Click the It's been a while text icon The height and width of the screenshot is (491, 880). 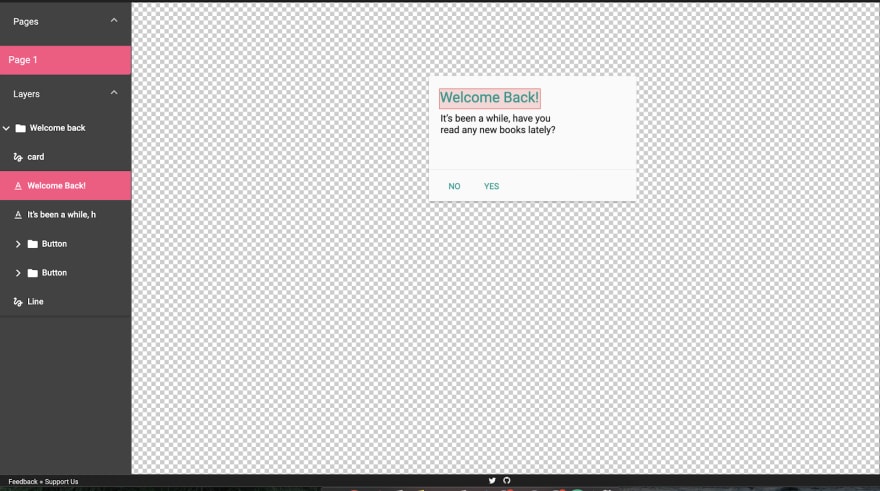click(18, 215)
